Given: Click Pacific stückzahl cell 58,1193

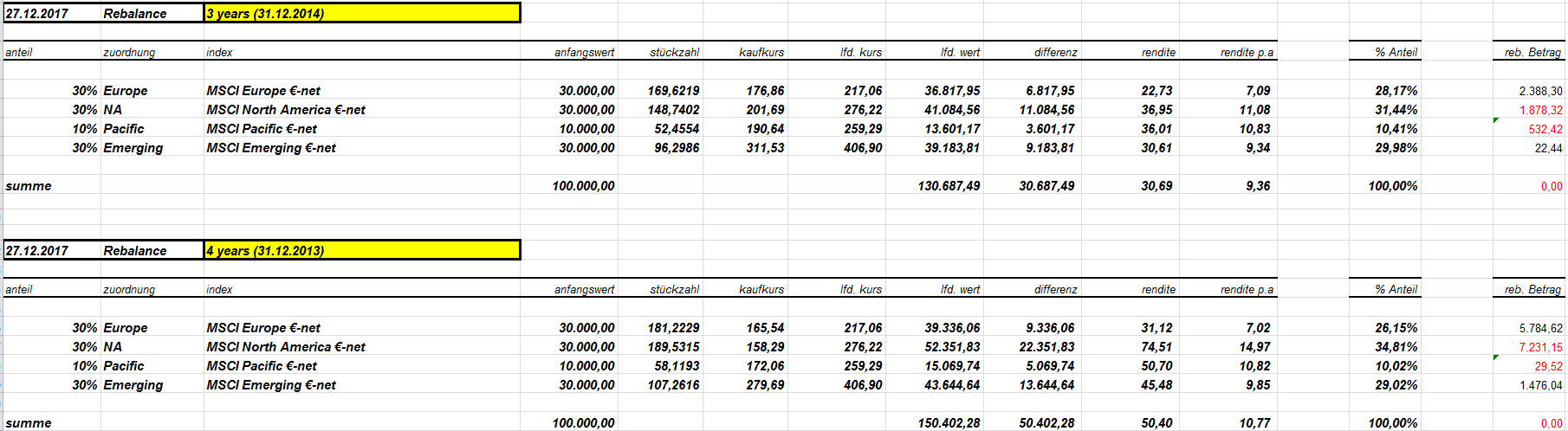Looking at the screenshot, I should pyautogui.click(x=677, y=366).
